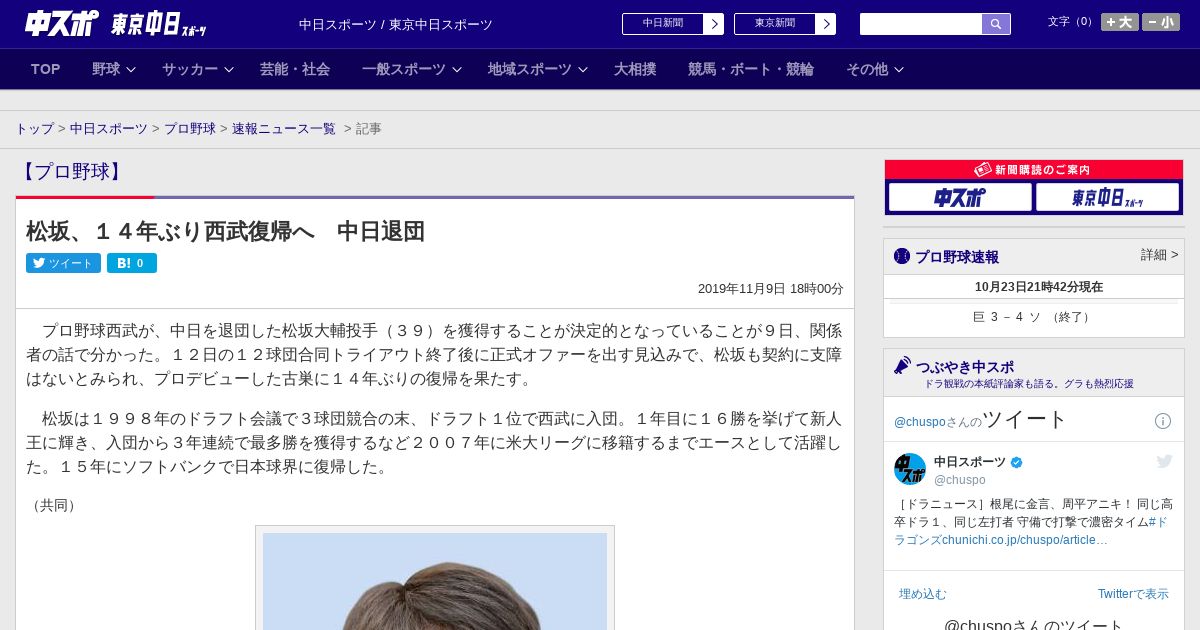Open the つぶやき中スポ heading link

pos(965,367)
